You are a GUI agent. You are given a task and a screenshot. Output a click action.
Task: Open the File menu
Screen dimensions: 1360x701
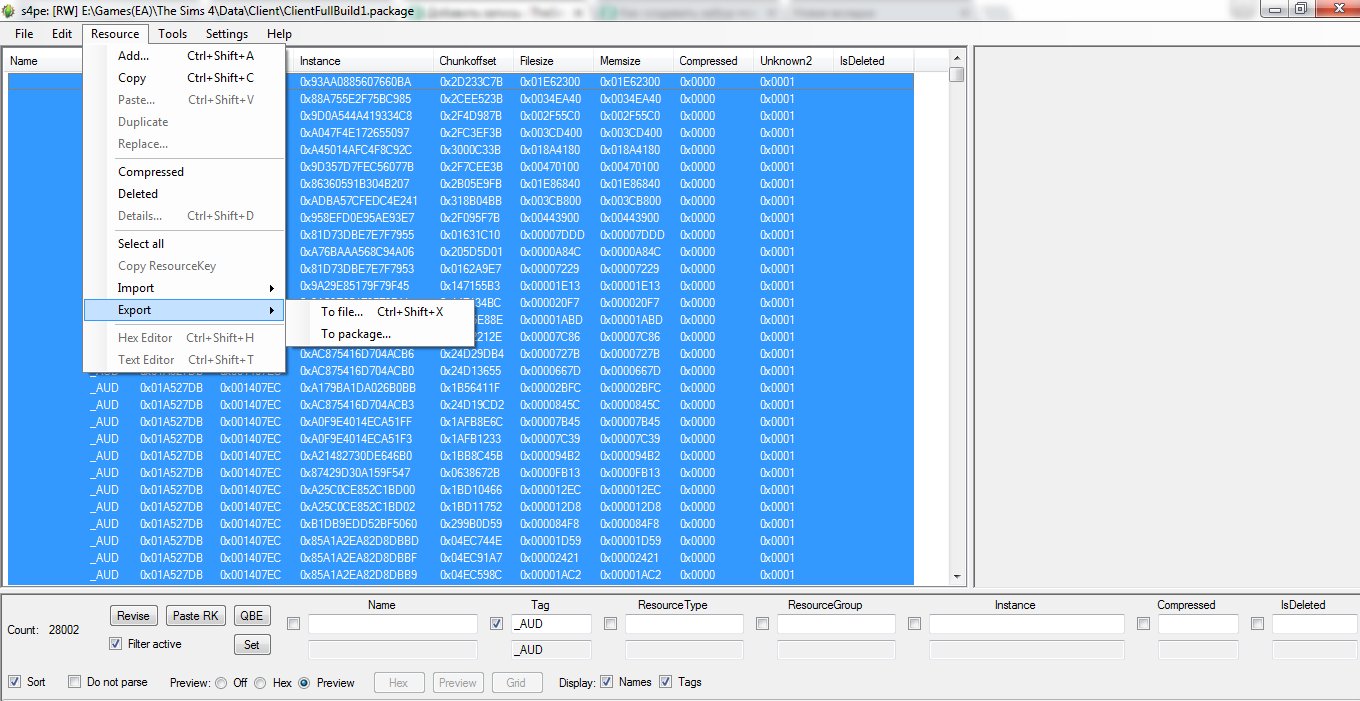(24, 34)
